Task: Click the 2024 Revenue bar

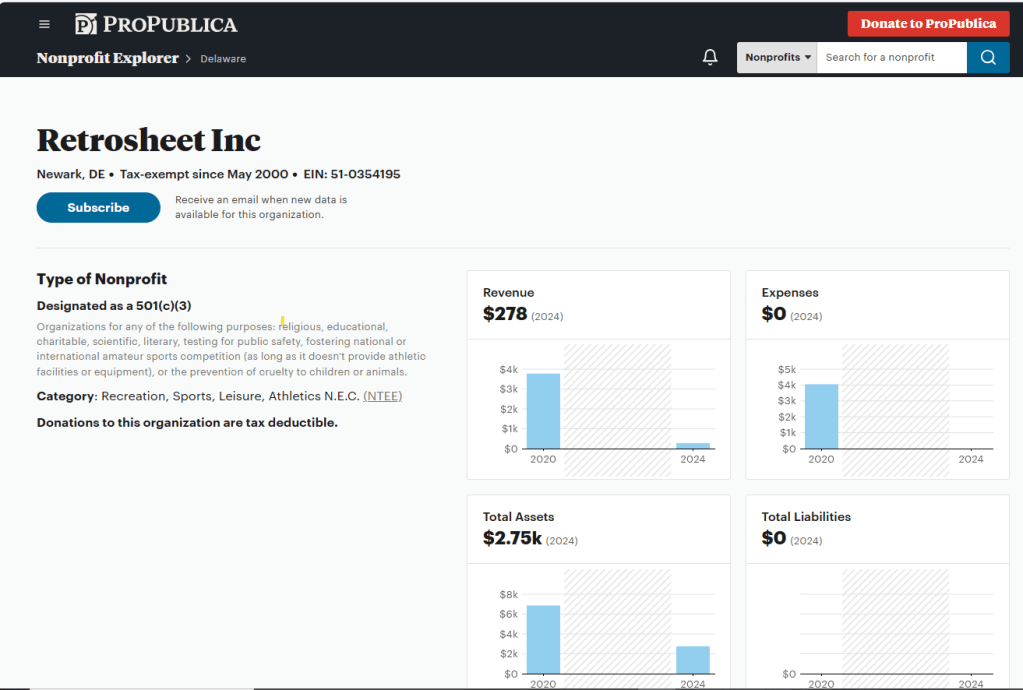Action: coord(693,445)
